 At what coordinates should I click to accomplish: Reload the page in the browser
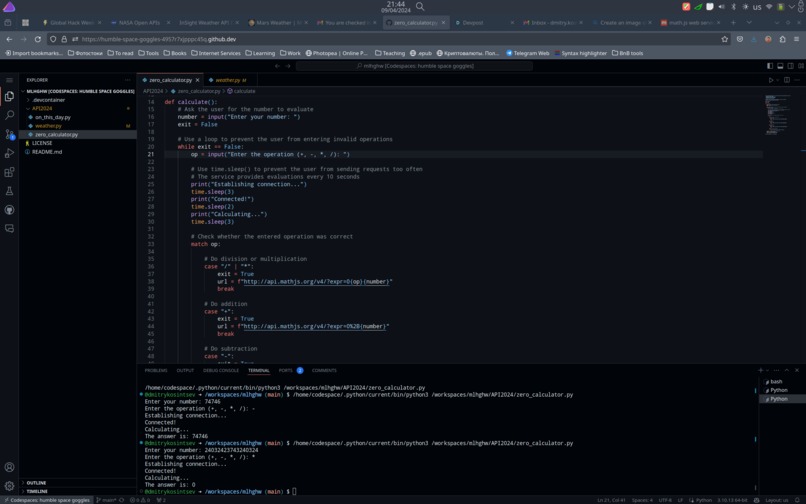(x=38, y=39)
